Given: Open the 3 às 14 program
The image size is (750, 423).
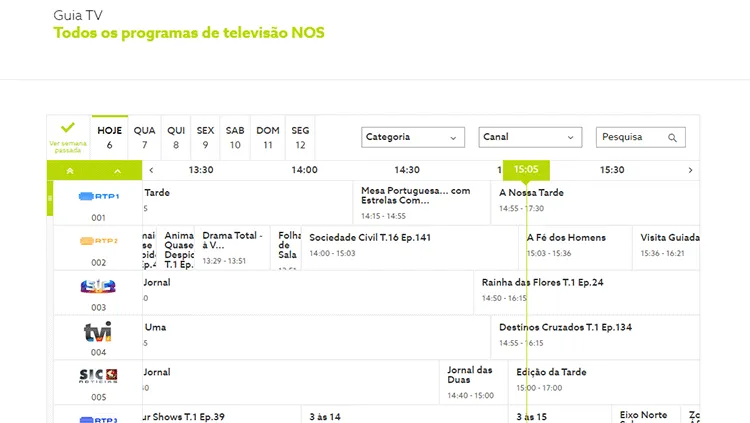Looking at the screenshot, I should pyautogui.click(x=405, y=414).
